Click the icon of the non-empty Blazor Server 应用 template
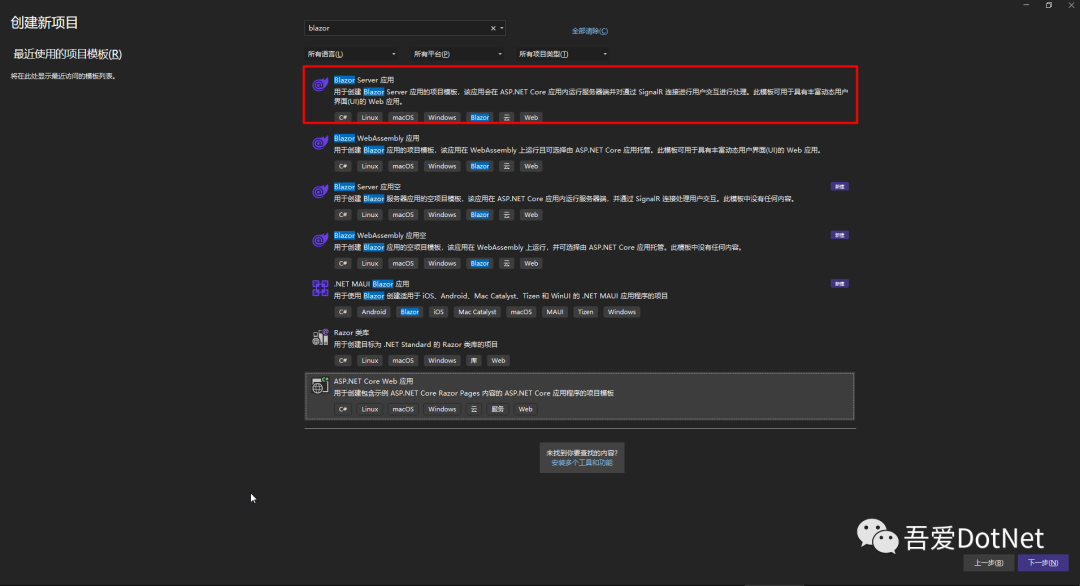The height and width of the screenshot is (586, 1080). (320, 85)
